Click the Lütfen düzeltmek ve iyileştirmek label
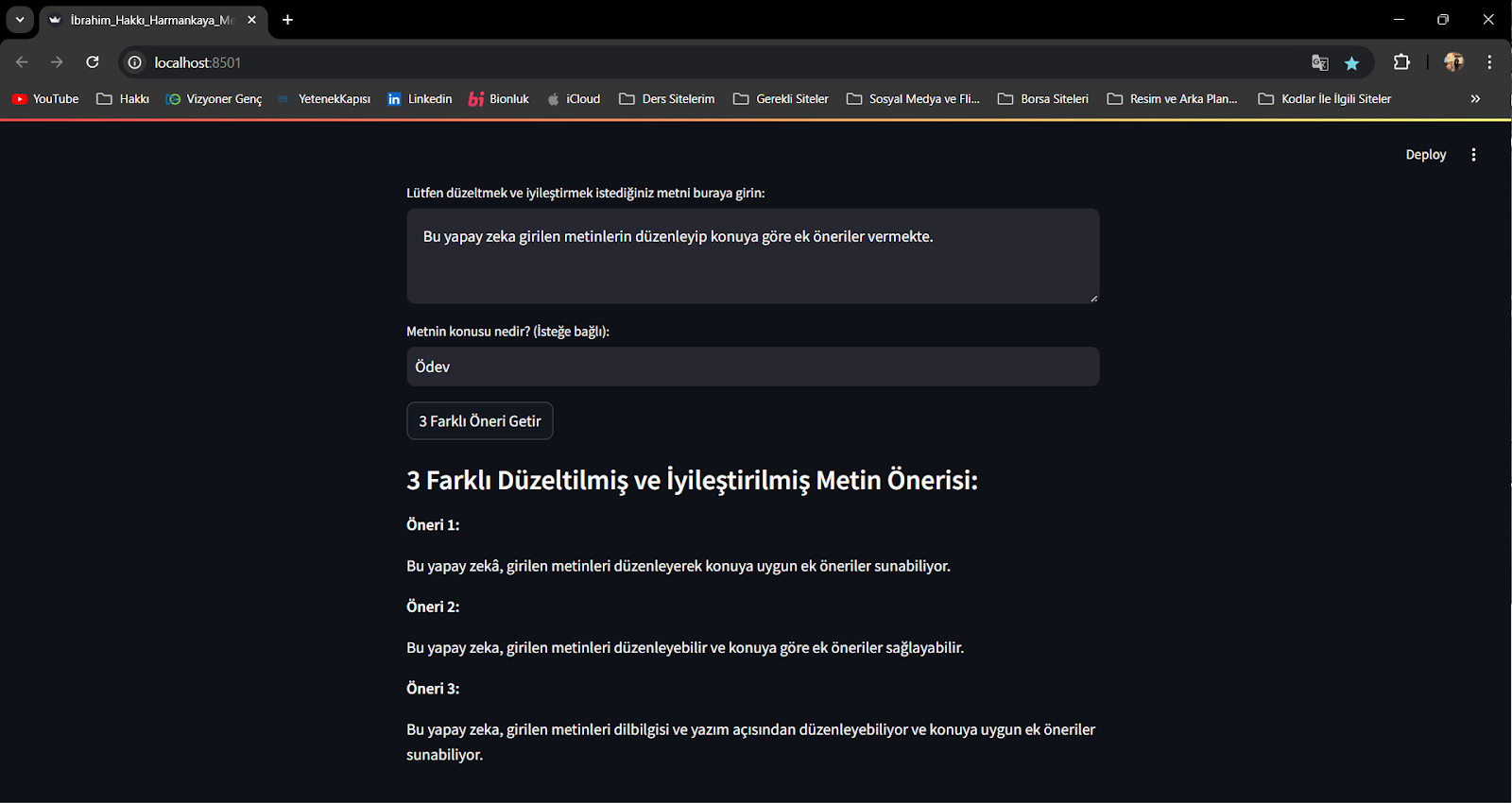This screenshot has width=1512, height=803. click(586, 193)
